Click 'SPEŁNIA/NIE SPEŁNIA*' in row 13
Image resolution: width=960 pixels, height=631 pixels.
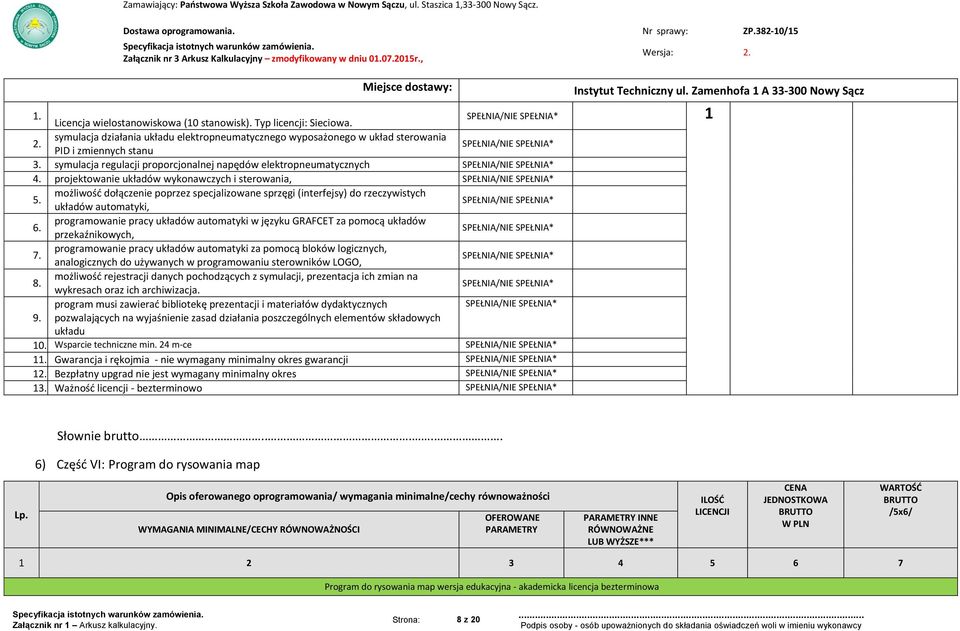[x=511, y=387]
